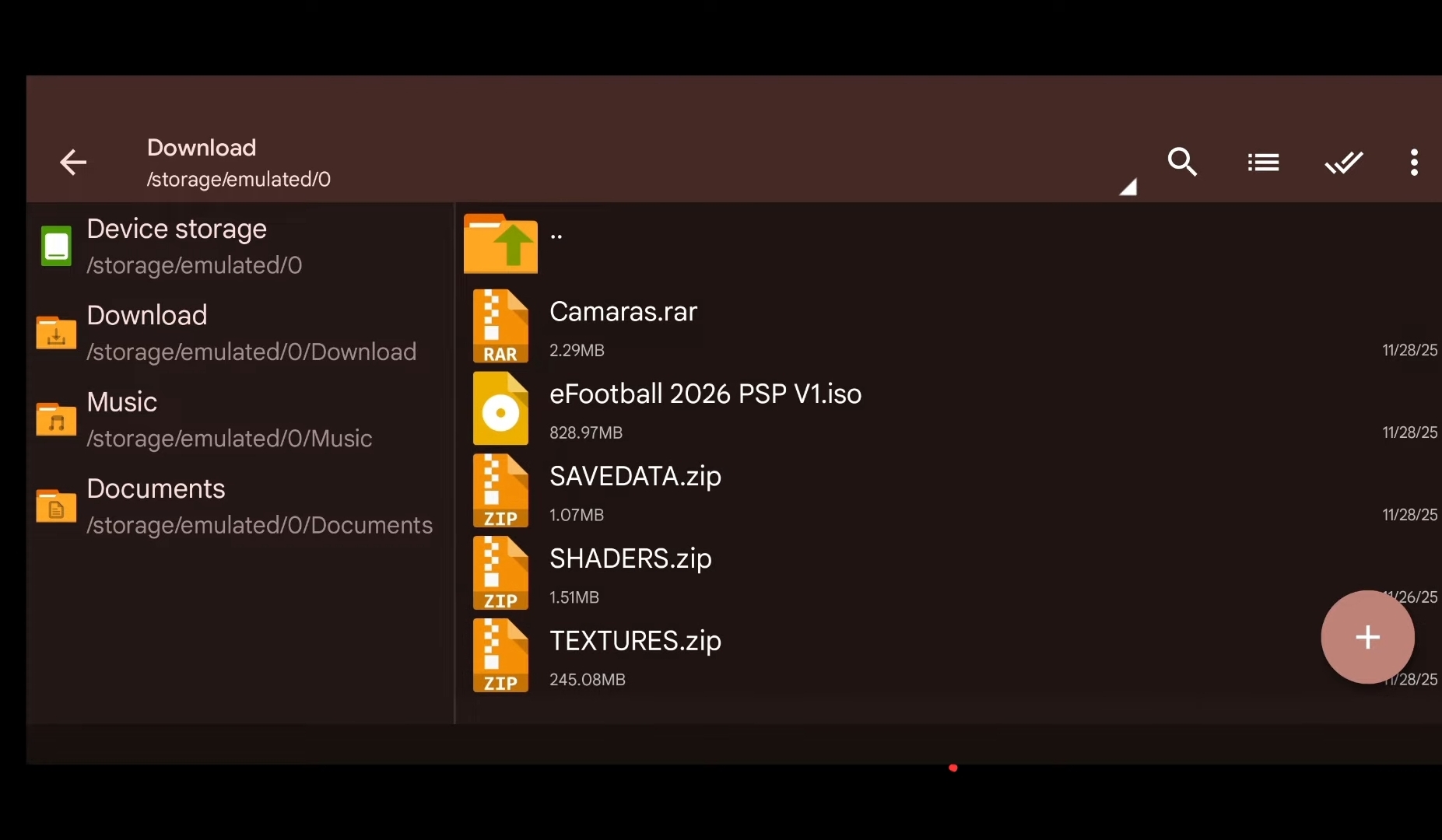Tap the SAVEDATA.zip archive icon
The height and width of the screenshot is (840, 1442).
[x=500, y=491]
